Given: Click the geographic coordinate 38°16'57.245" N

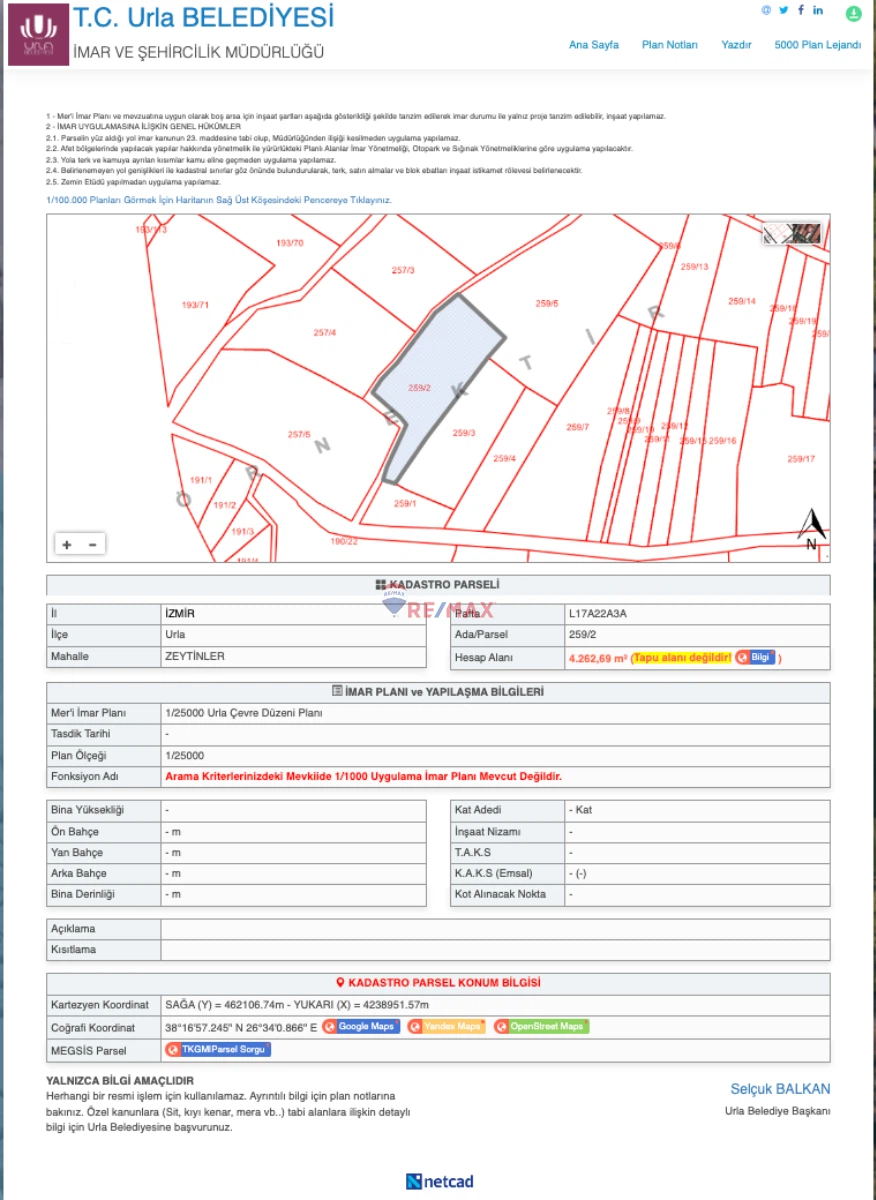Looking at the screenshot, I should pos(241,1027).
